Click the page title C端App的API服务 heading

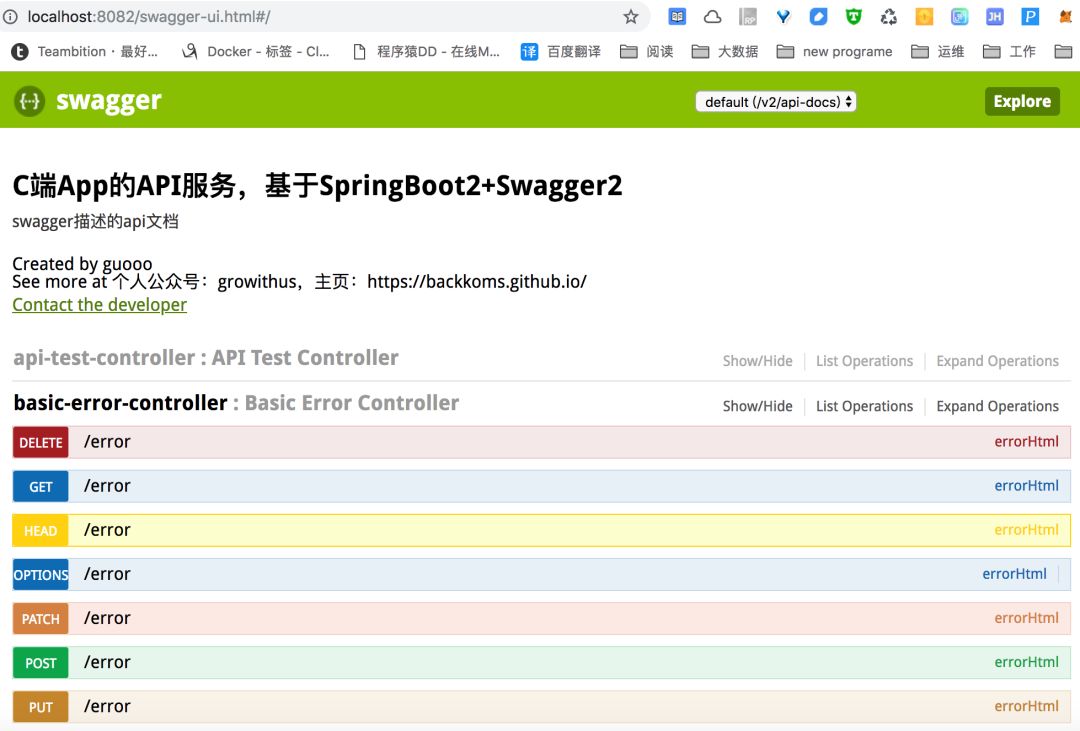318,185
